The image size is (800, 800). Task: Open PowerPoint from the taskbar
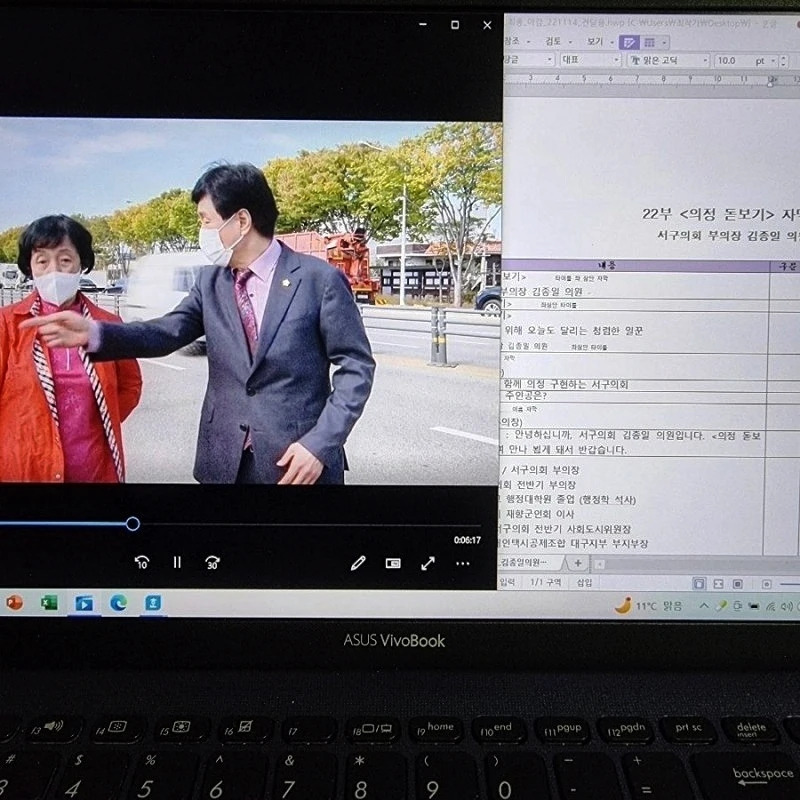coord(14,603)
